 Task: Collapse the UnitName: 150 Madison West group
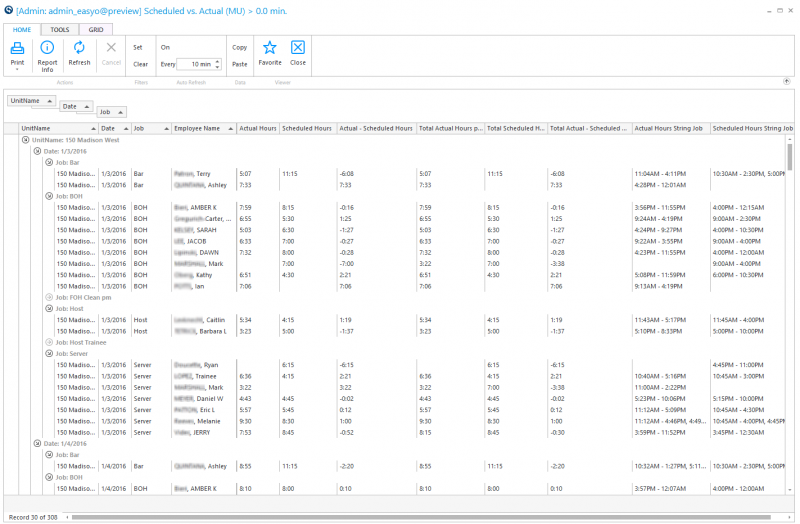coord(26,140)
